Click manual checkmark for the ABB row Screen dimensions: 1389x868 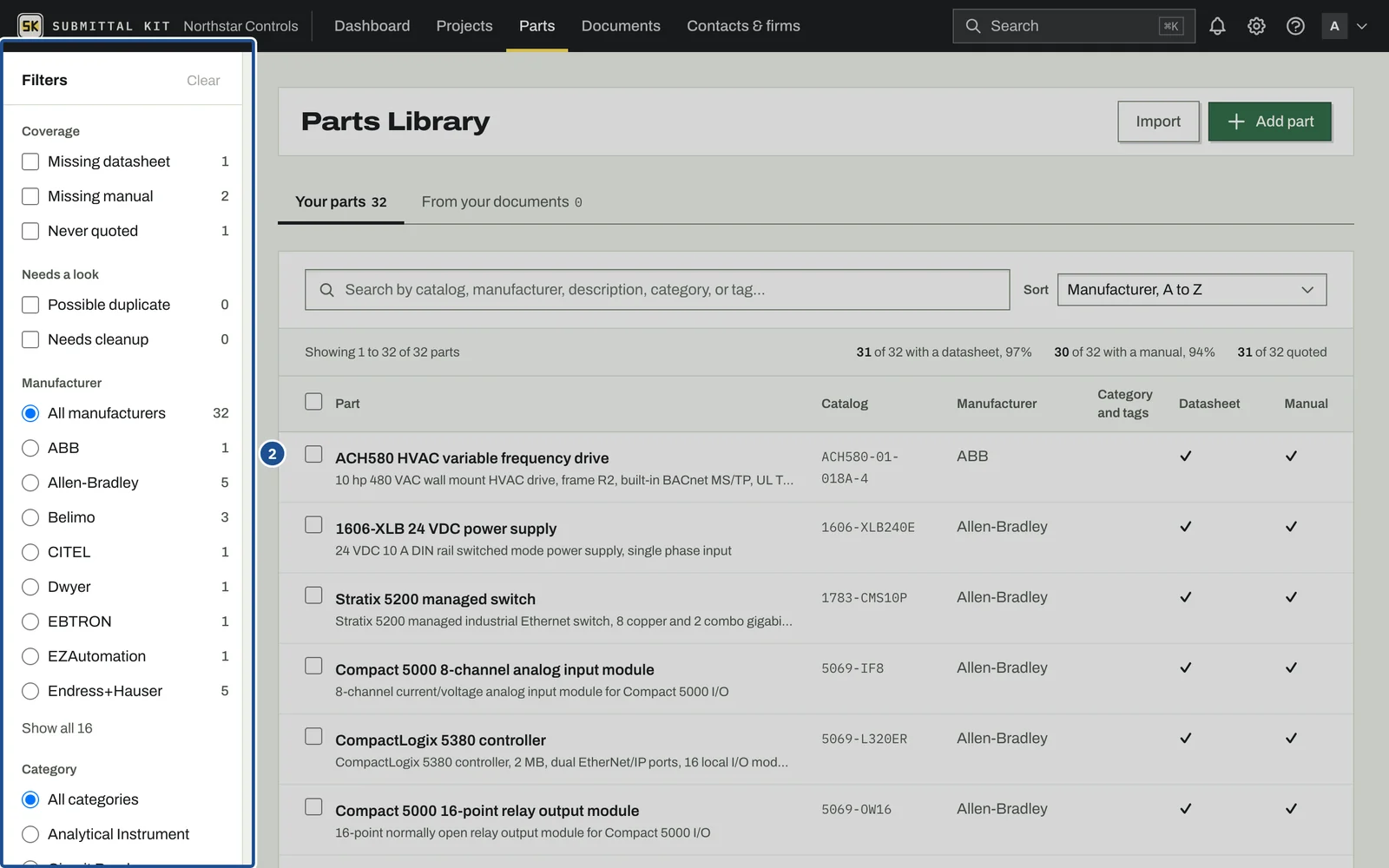coord(1291,457)
